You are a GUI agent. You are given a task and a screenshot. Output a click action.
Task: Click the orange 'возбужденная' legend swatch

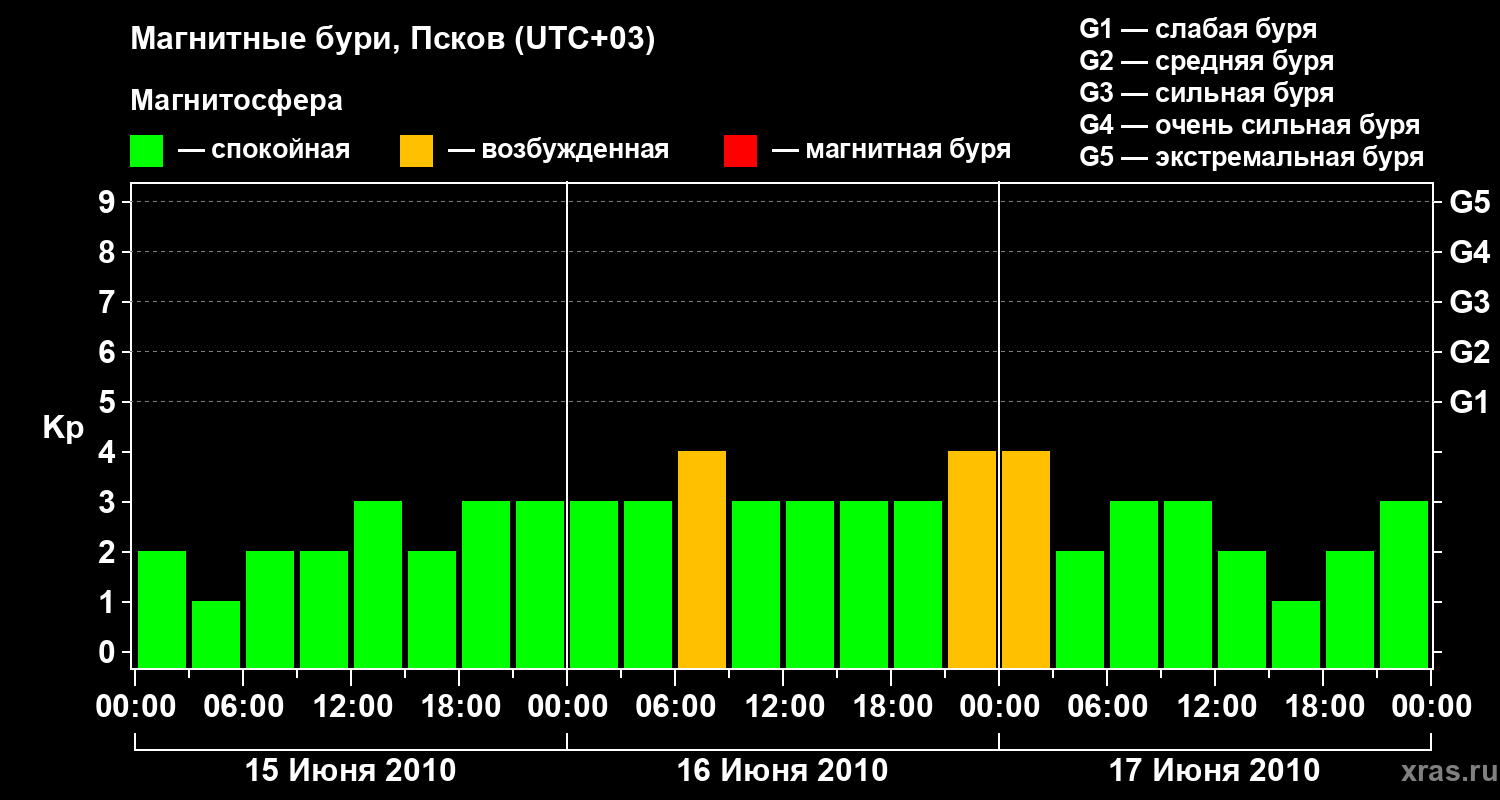point(417,151)
